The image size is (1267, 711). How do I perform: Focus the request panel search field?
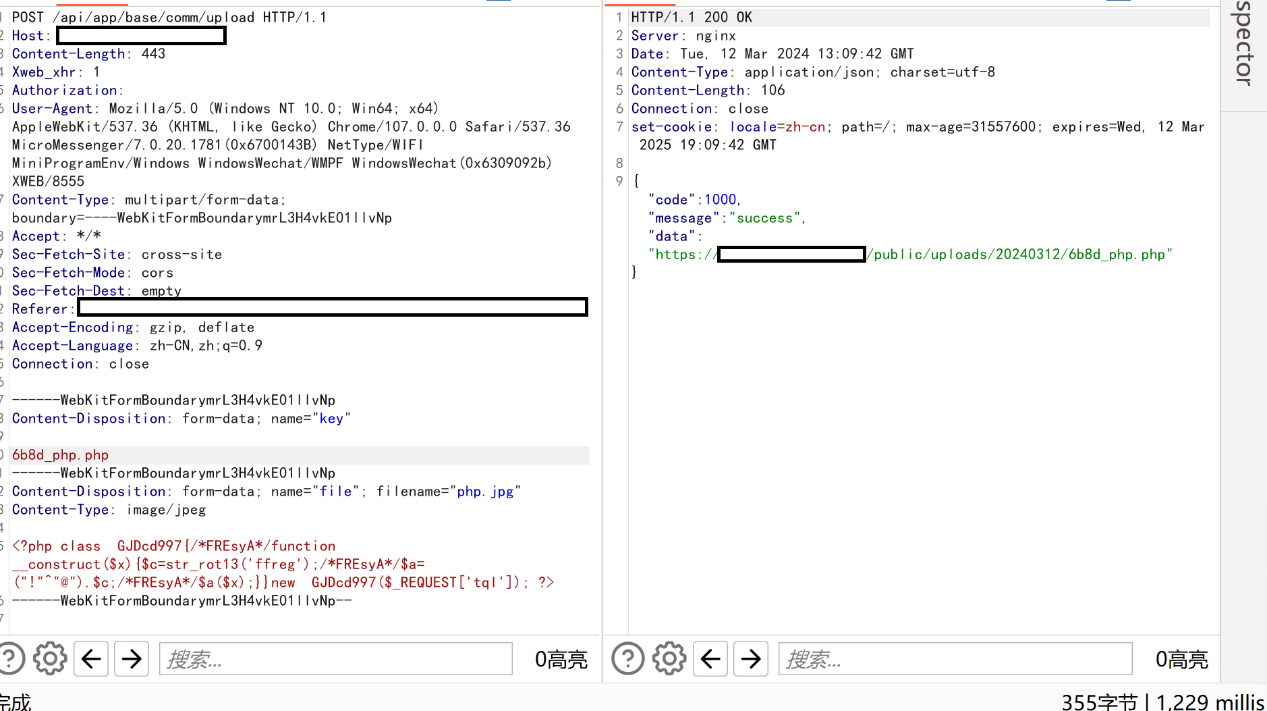point(336,659)
